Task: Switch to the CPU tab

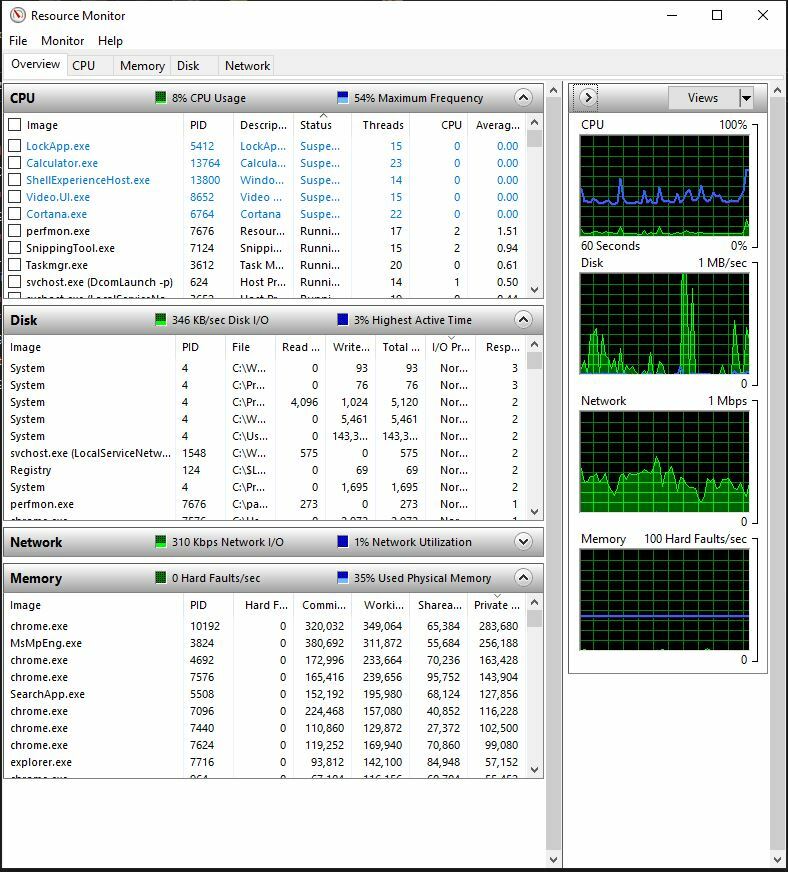Action: (x=90, y=66)
